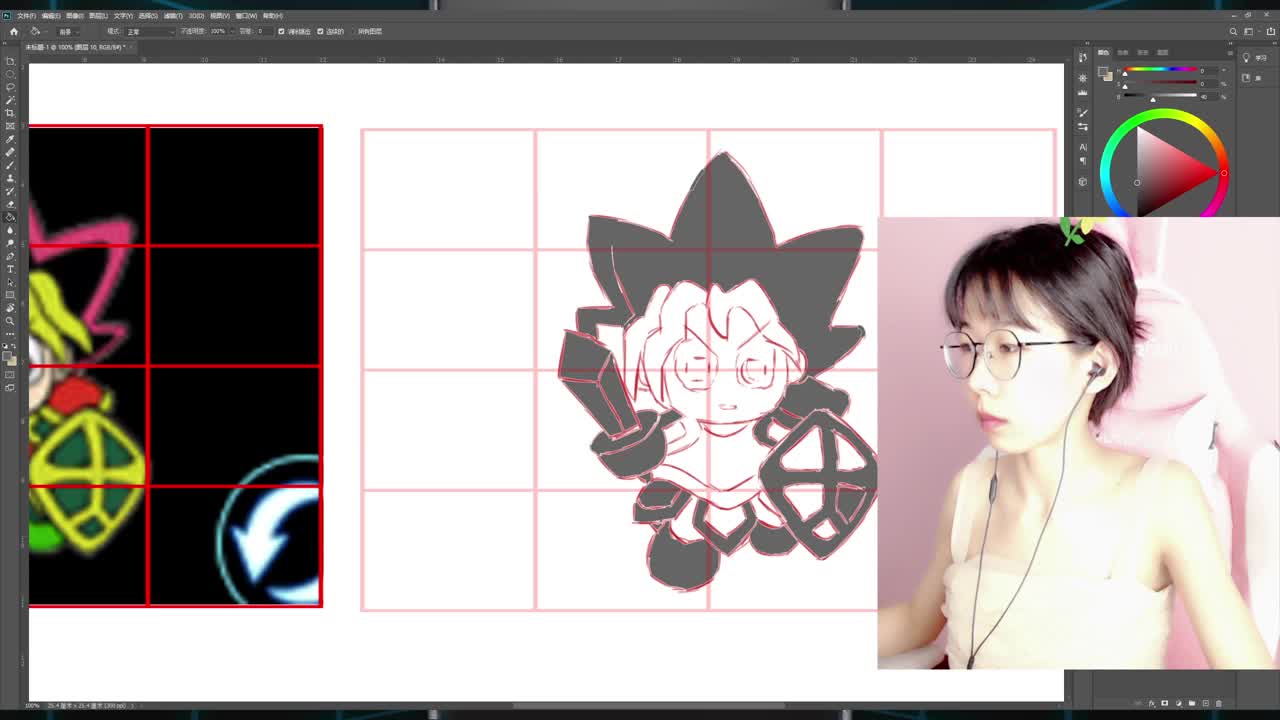Click the foreground color swatch in toolbar
Screen dimensions: 1280x720
click(7, 356)
